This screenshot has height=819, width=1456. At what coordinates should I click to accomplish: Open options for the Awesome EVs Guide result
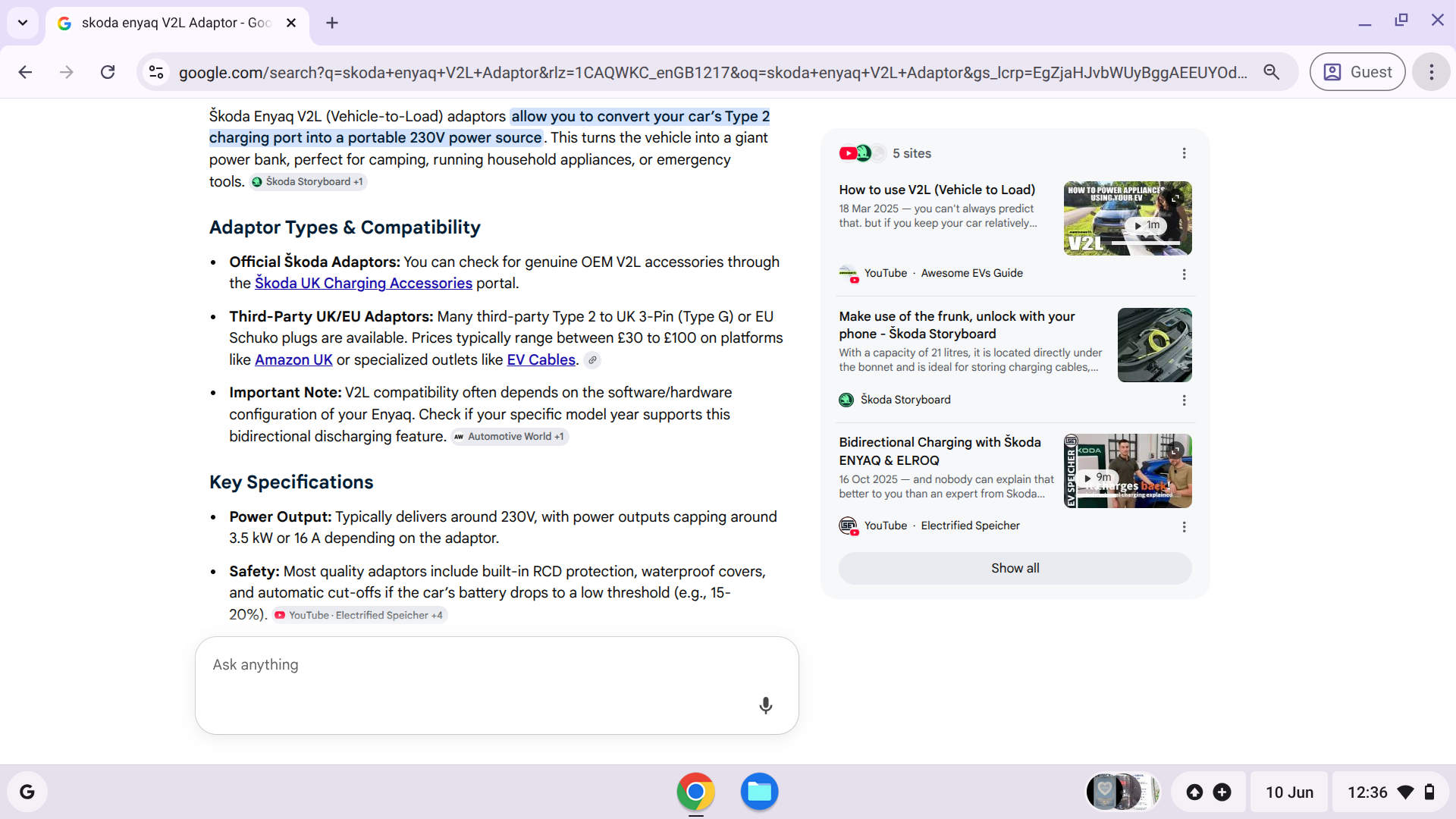click(x=1184, y=275)
